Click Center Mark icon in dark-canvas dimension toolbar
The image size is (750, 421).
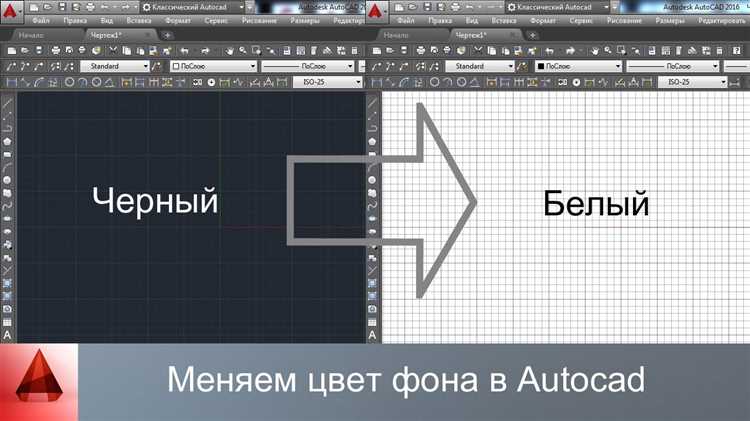click(211, 82)
